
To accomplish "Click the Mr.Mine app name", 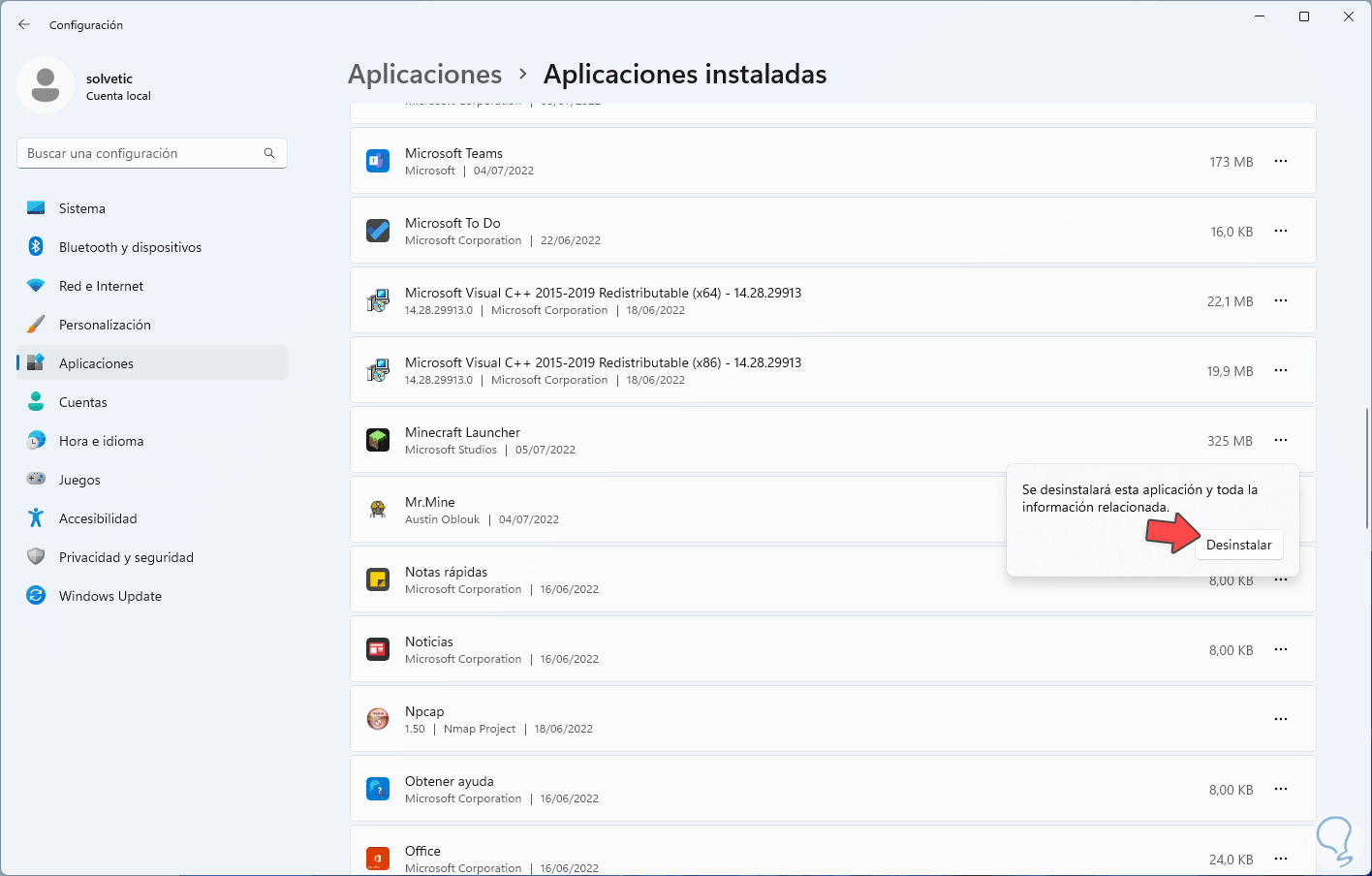I will coord(429,502).
